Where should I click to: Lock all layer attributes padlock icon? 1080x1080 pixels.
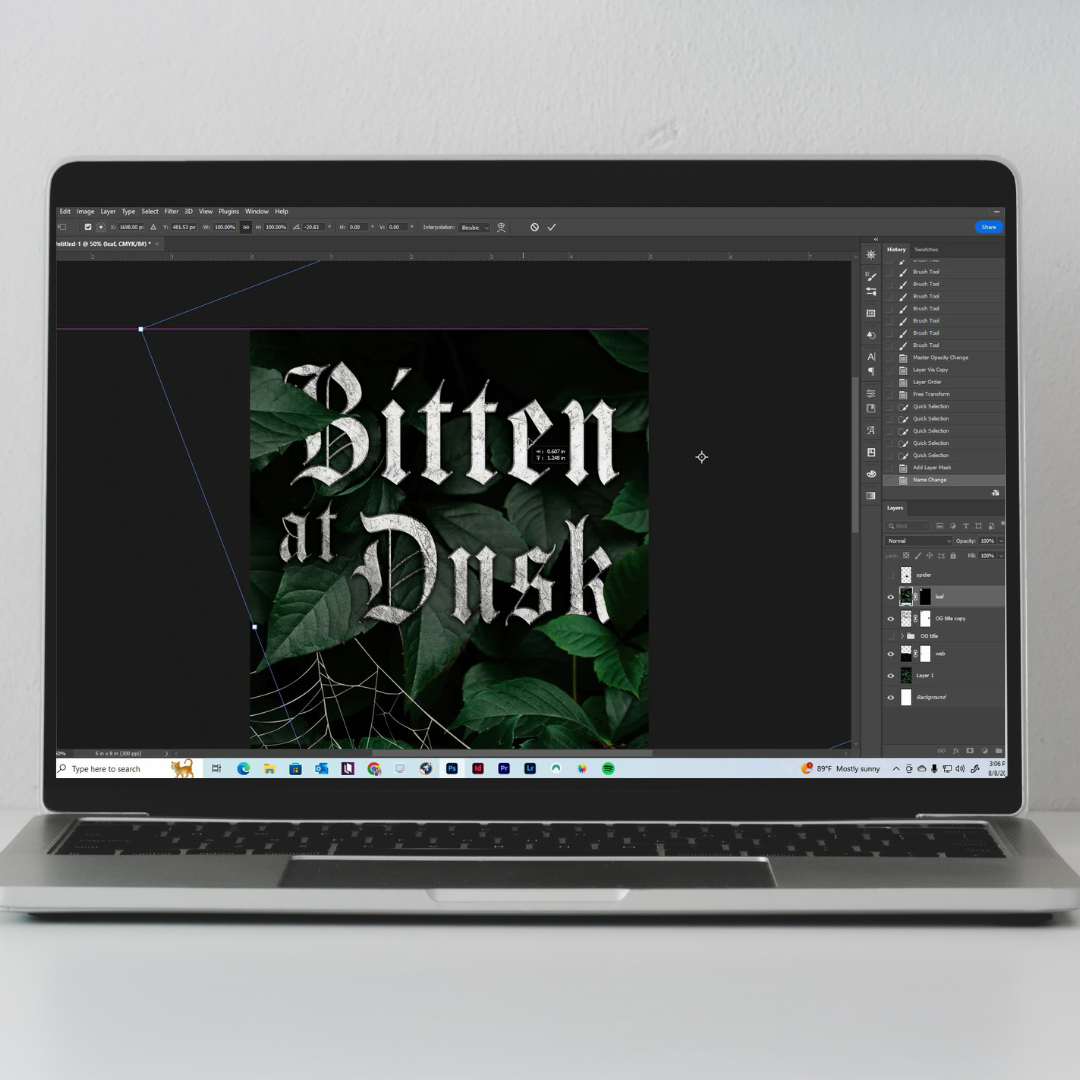click(x=953, y=555)
